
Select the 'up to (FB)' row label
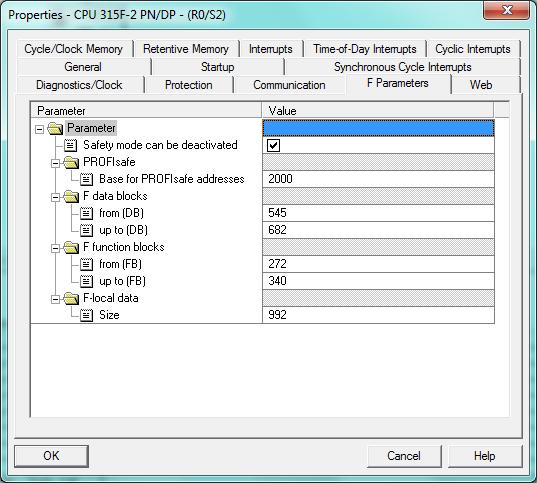122,281
